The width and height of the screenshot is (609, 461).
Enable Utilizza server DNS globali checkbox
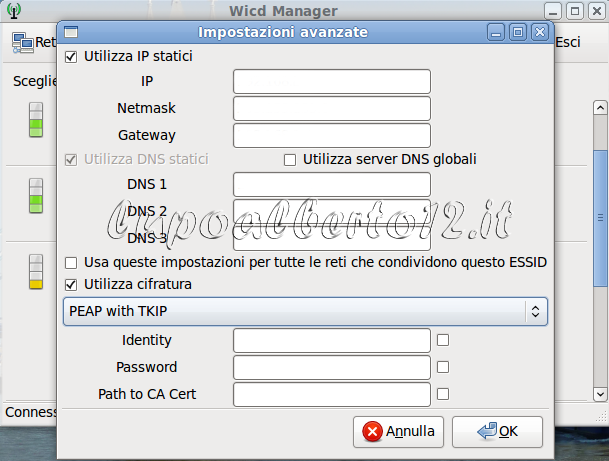coord(290,160)
